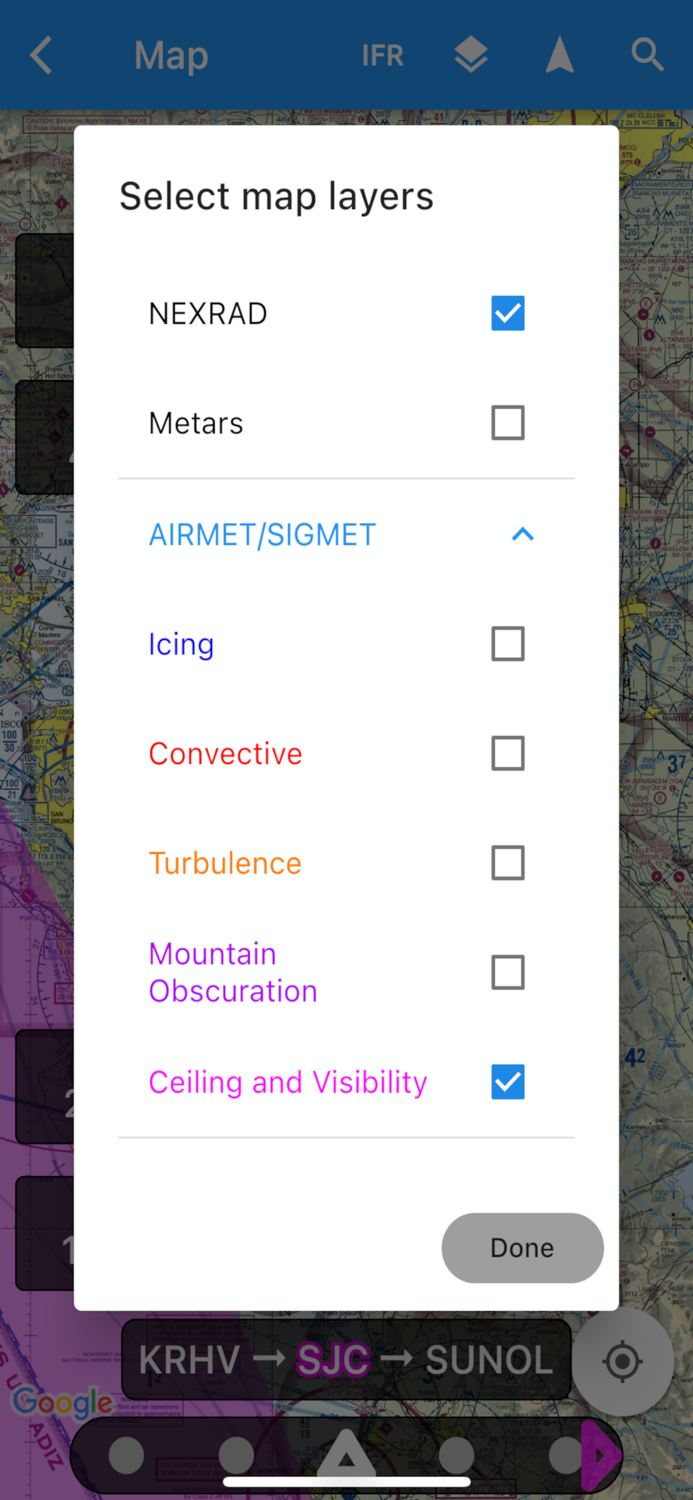This screenshot has width=693, height=1500.
Task: Check the Turbulence layer box
Action: 508,862
